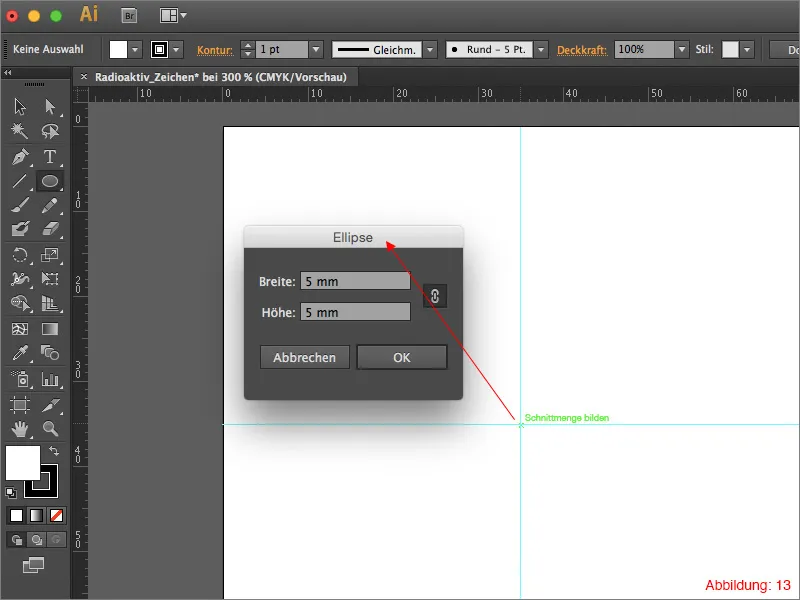The image size is (800, 600).
Task: Enable Draw Behind mode
Action: 36,540
